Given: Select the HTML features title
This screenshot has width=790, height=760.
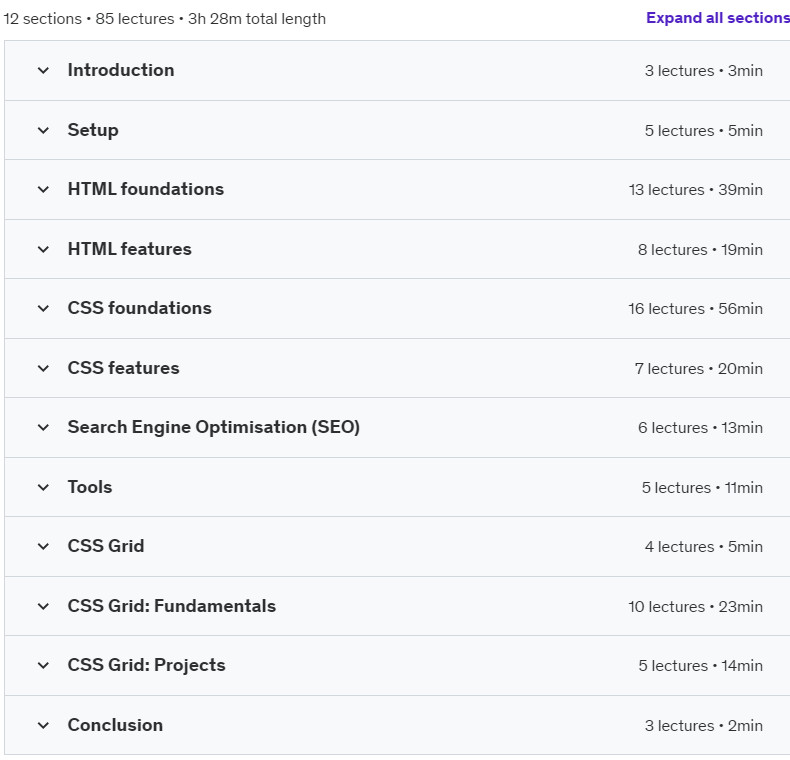Looking at the screenshot, I should (x=129, y=249).
